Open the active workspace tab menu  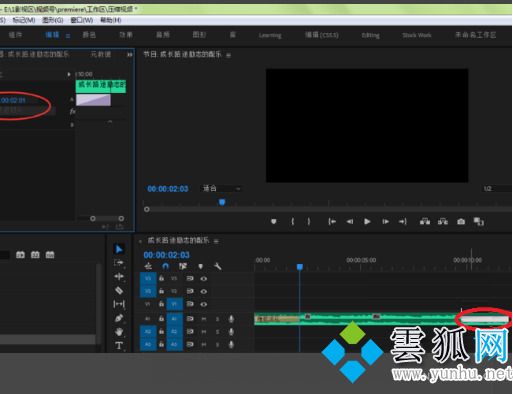[68, 36]
